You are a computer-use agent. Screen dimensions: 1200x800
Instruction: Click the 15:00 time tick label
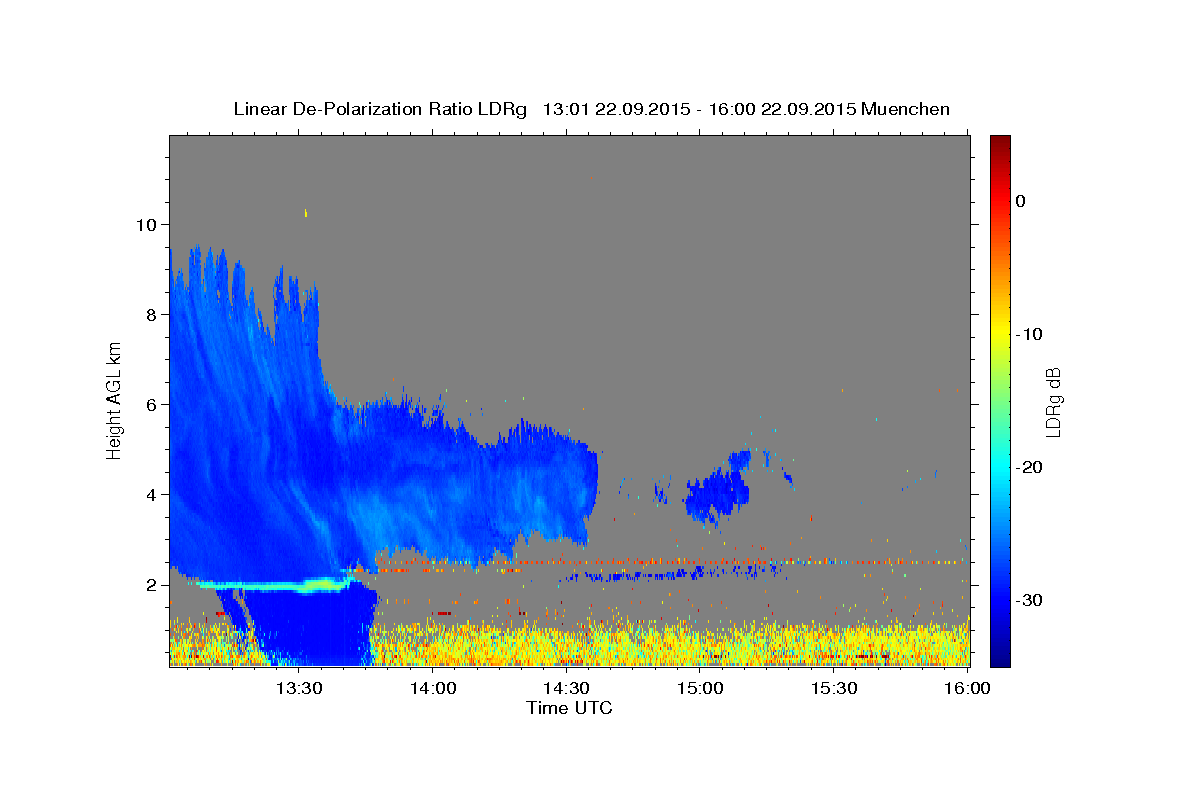tap(700, 689)
